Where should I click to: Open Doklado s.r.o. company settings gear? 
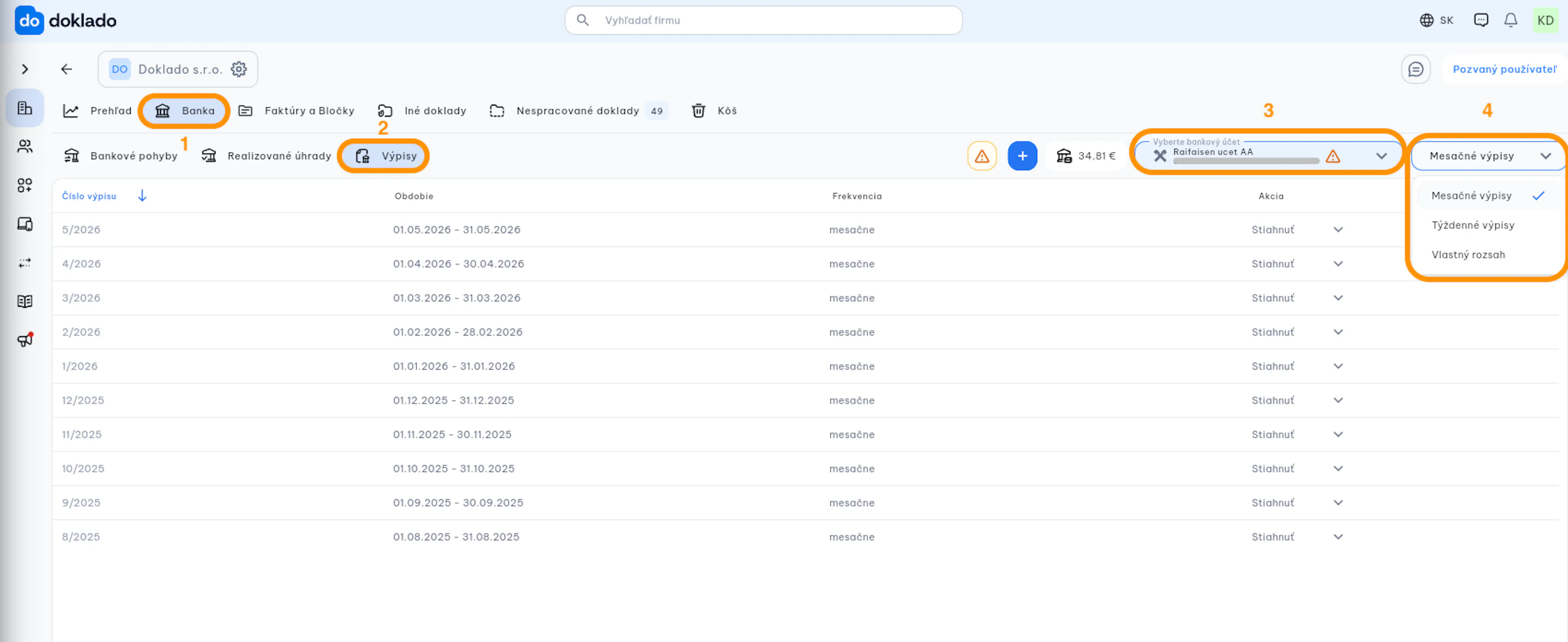(239, 69)
